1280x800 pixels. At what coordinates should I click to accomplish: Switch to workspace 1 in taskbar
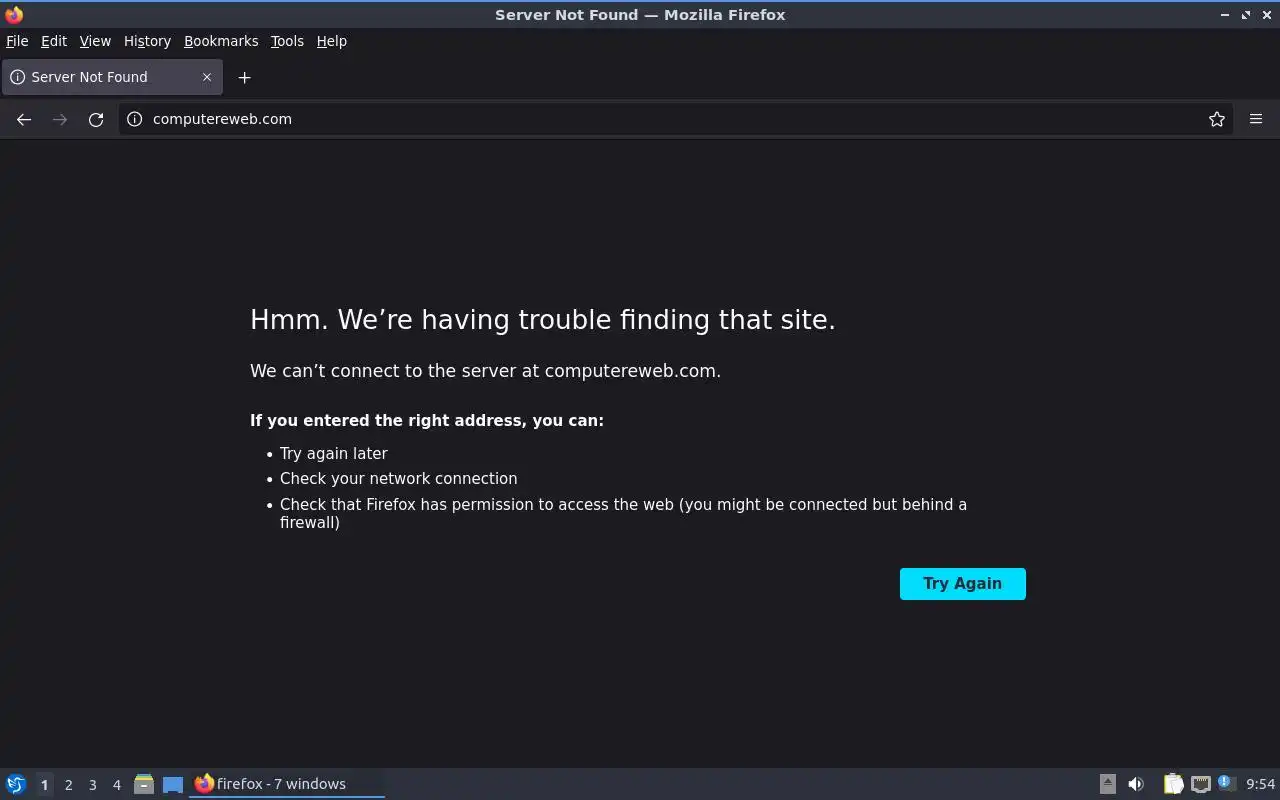coord(44,785)
